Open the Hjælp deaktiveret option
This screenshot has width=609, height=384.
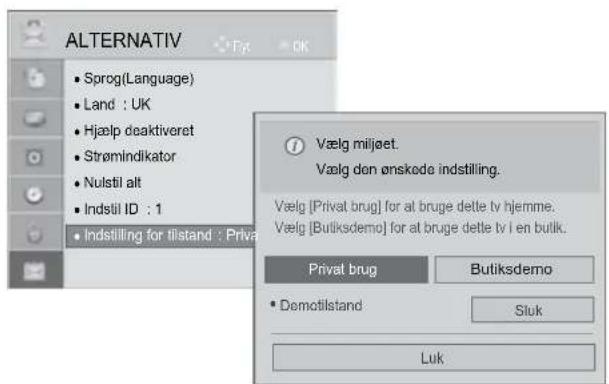pyautogui.click(x=134, y=131)
